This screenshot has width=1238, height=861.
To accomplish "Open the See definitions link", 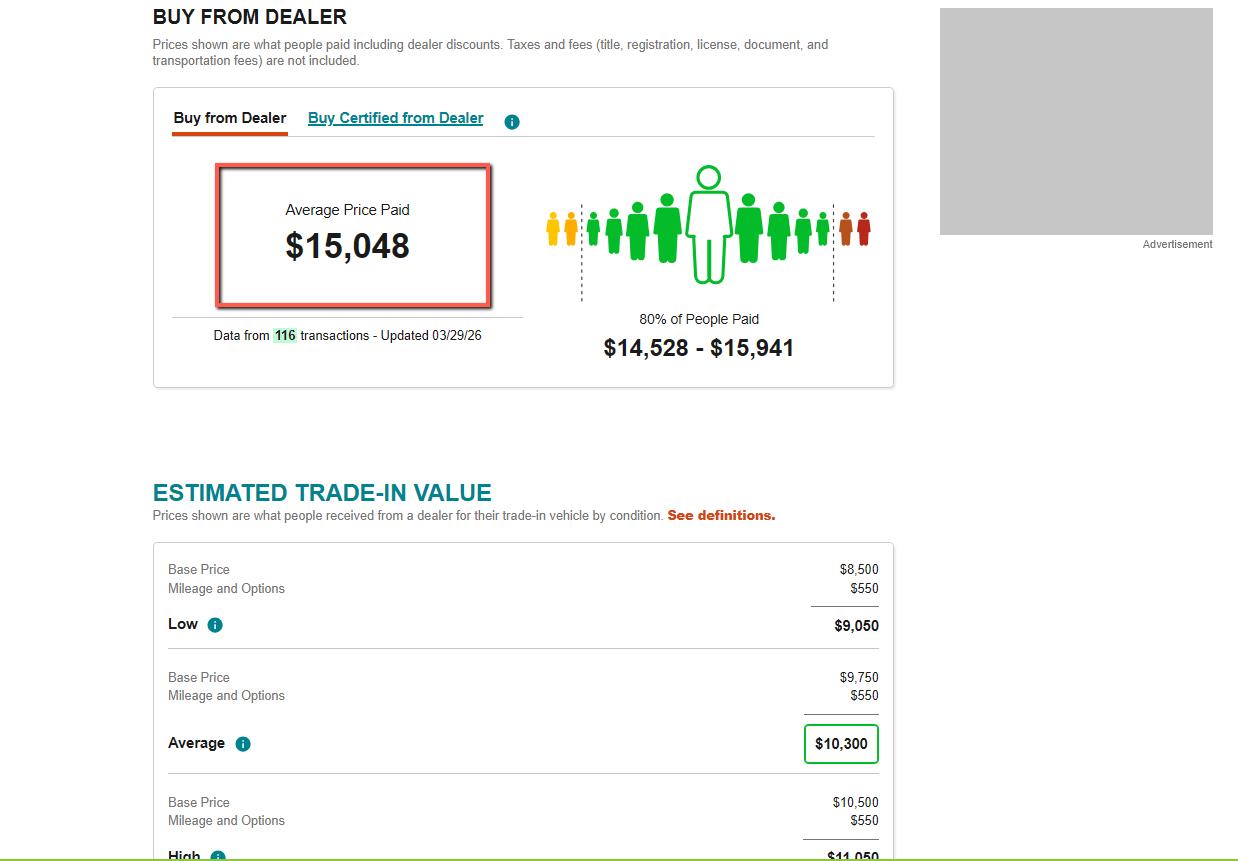I will point(721,516).
